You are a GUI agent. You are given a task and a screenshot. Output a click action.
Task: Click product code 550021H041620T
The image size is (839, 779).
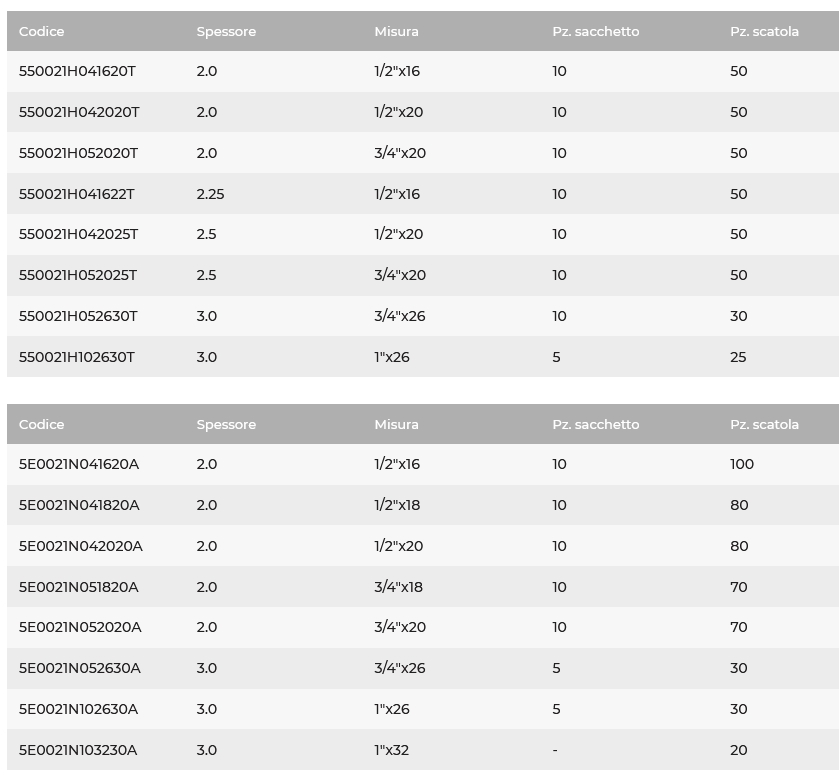tap(77, 71)
